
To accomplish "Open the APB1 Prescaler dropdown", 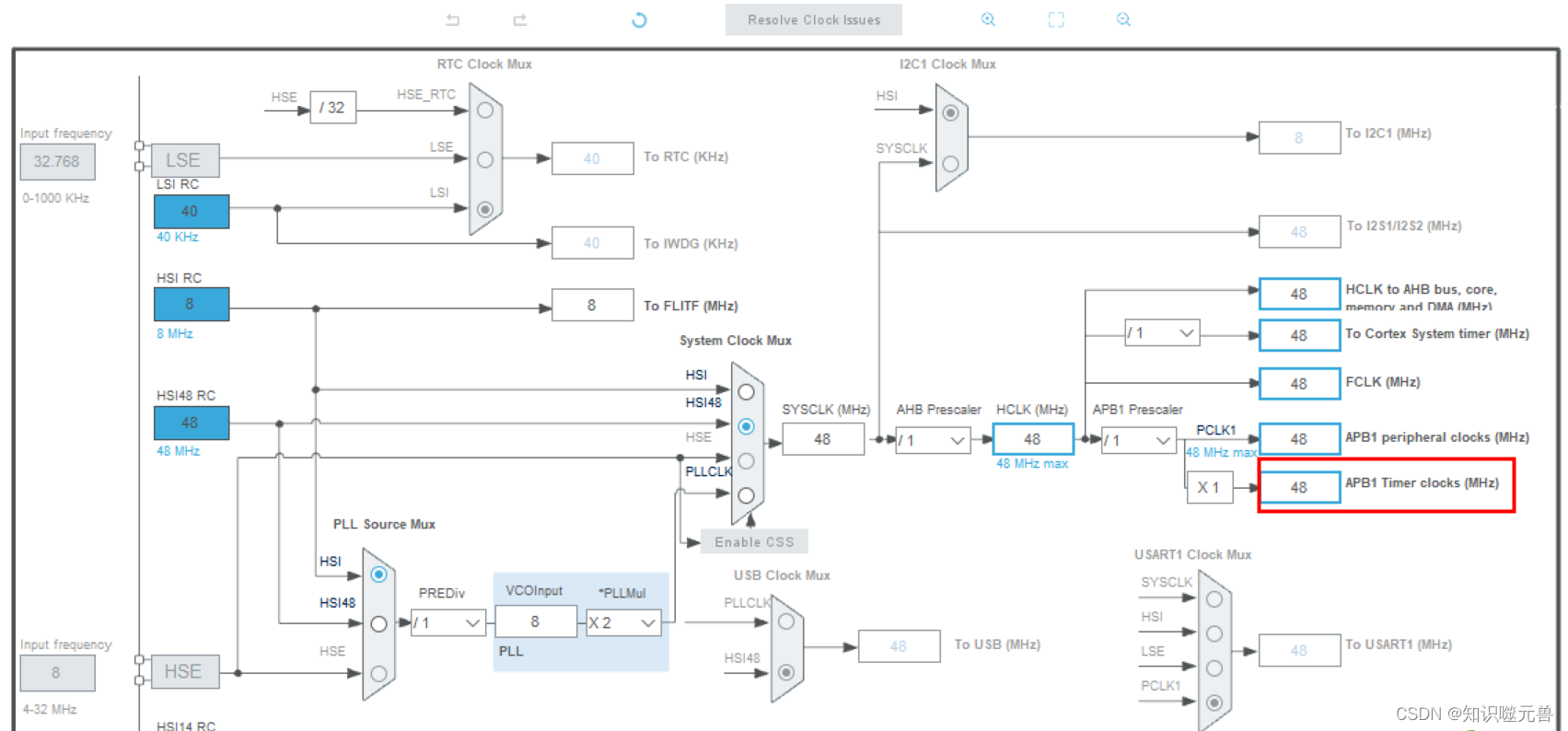I will 1139,440.
